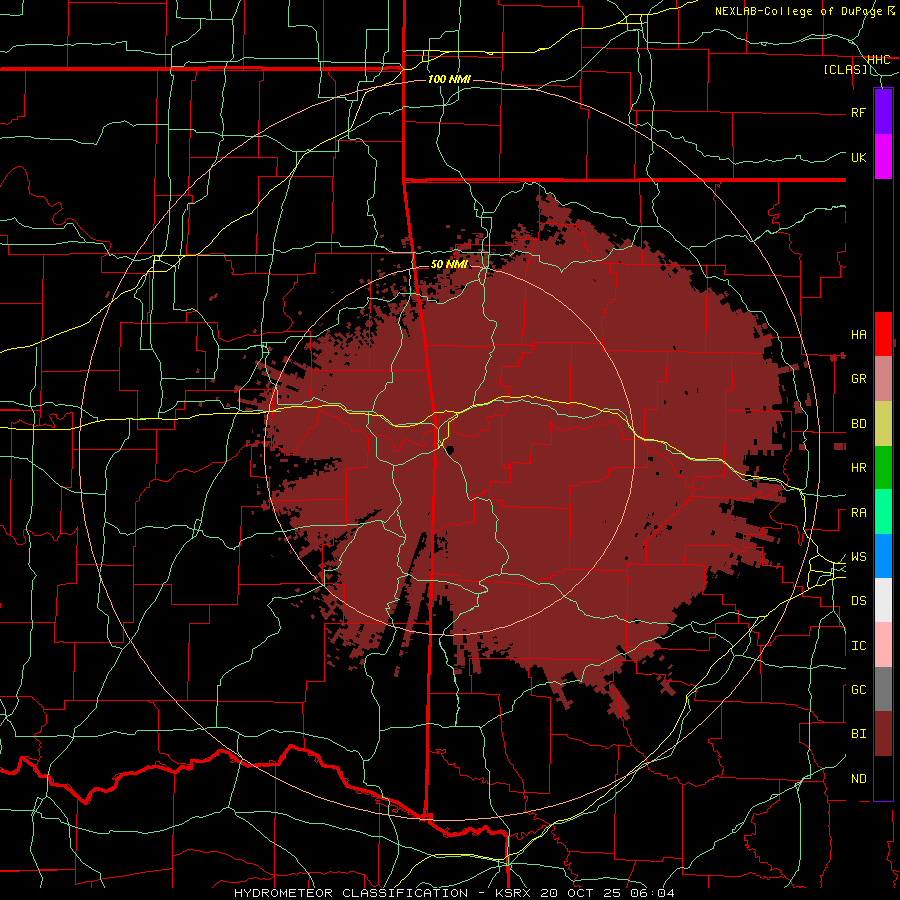Click the ND legend label
This screenshot has width=900, height=900.
pyautogui.click(x=859, y=779)
